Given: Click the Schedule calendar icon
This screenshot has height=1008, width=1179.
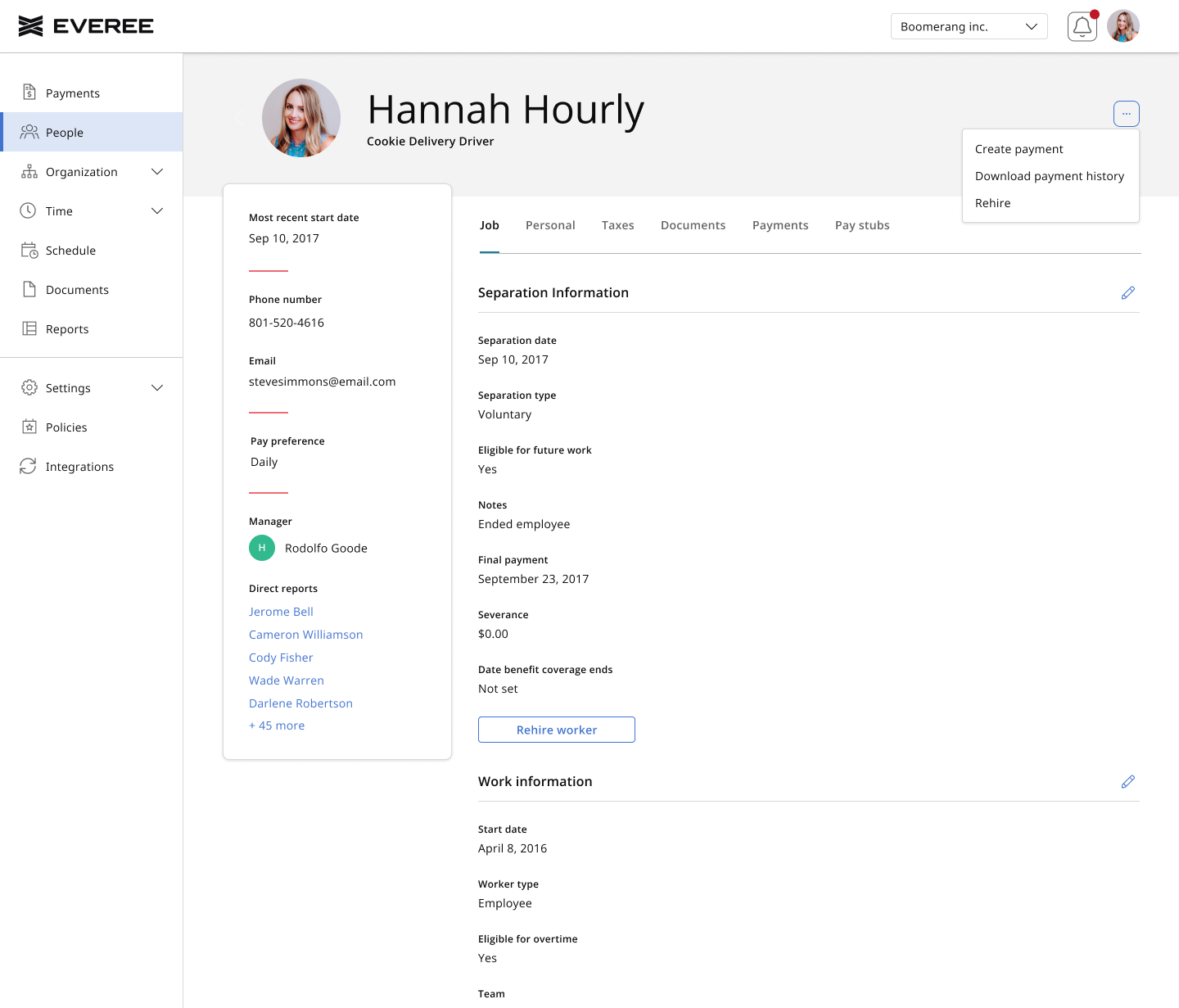Looking at the screenshot, I should [29, 250].
